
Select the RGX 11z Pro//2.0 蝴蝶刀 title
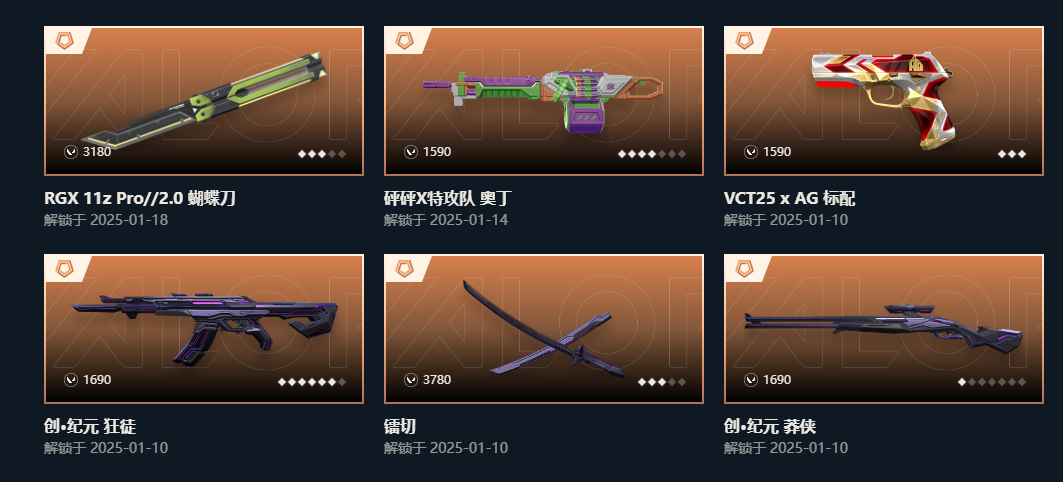coord(140,199)
